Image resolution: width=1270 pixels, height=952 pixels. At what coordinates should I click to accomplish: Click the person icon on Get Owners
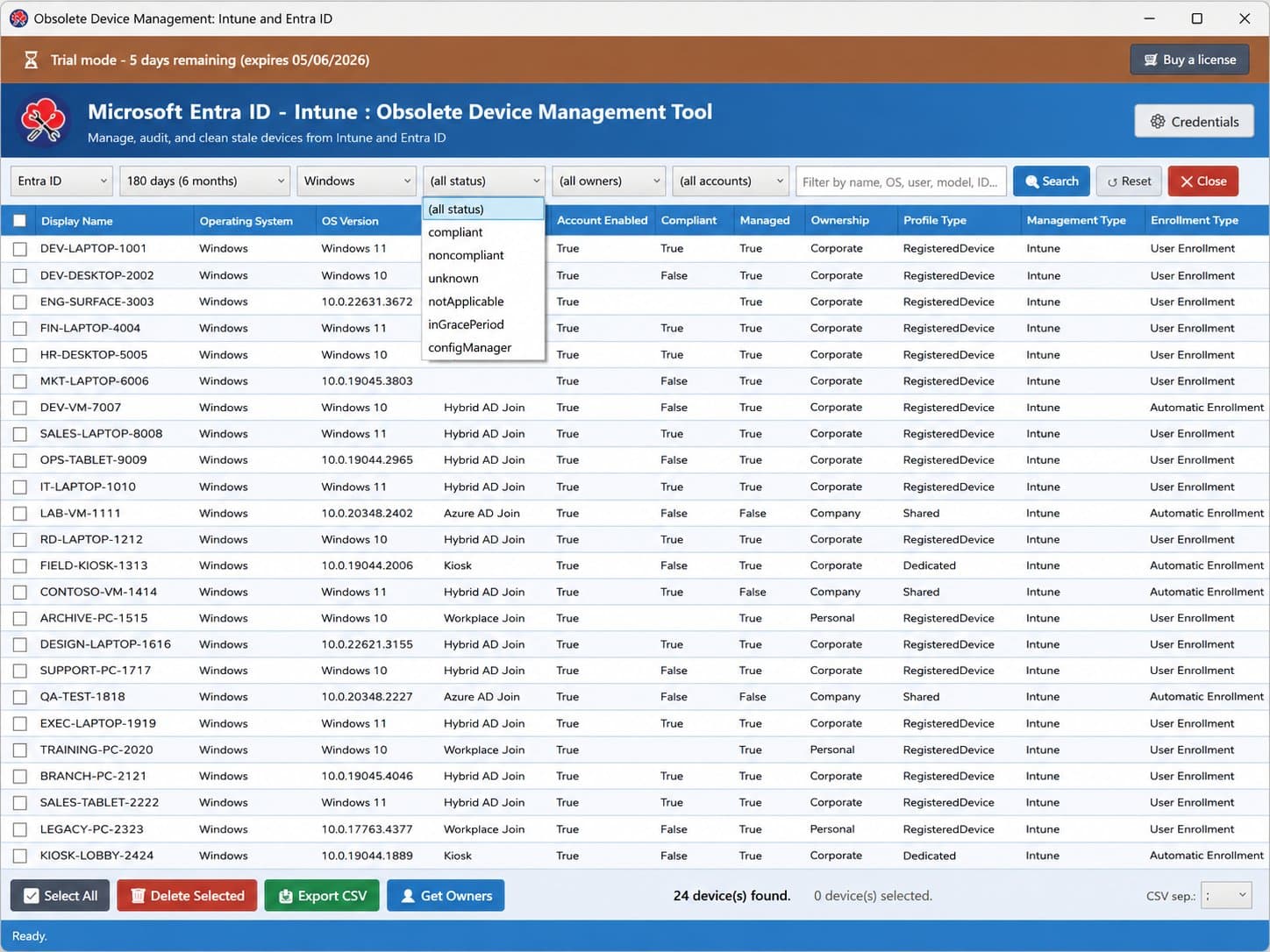[408, 896]
